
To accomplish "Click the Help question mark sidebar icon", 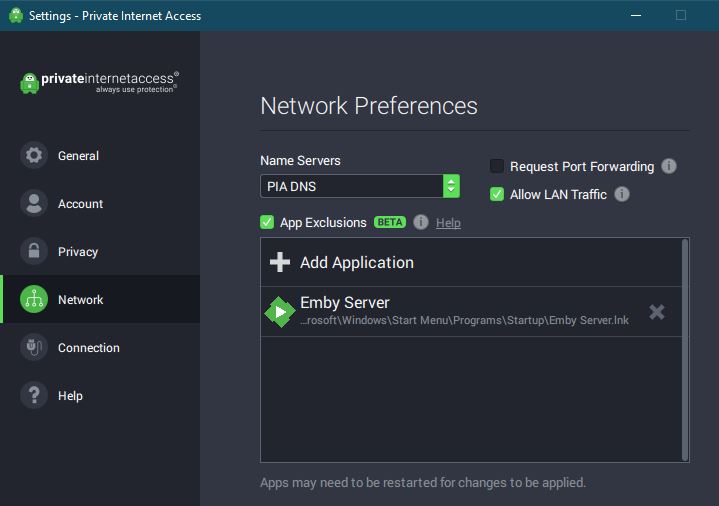I will [34, 396].
